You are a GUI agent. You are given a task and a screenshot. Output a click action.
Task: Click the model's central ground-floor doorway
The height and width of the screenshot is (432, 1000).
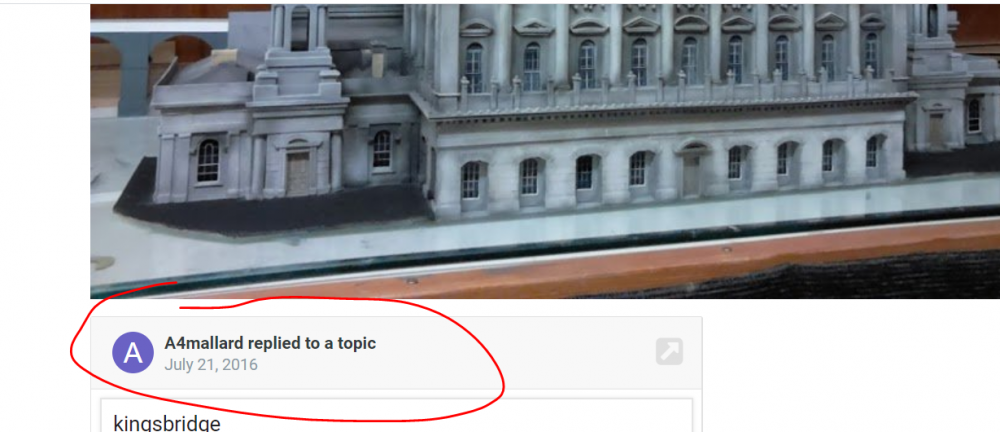click(x=692, y=172)
